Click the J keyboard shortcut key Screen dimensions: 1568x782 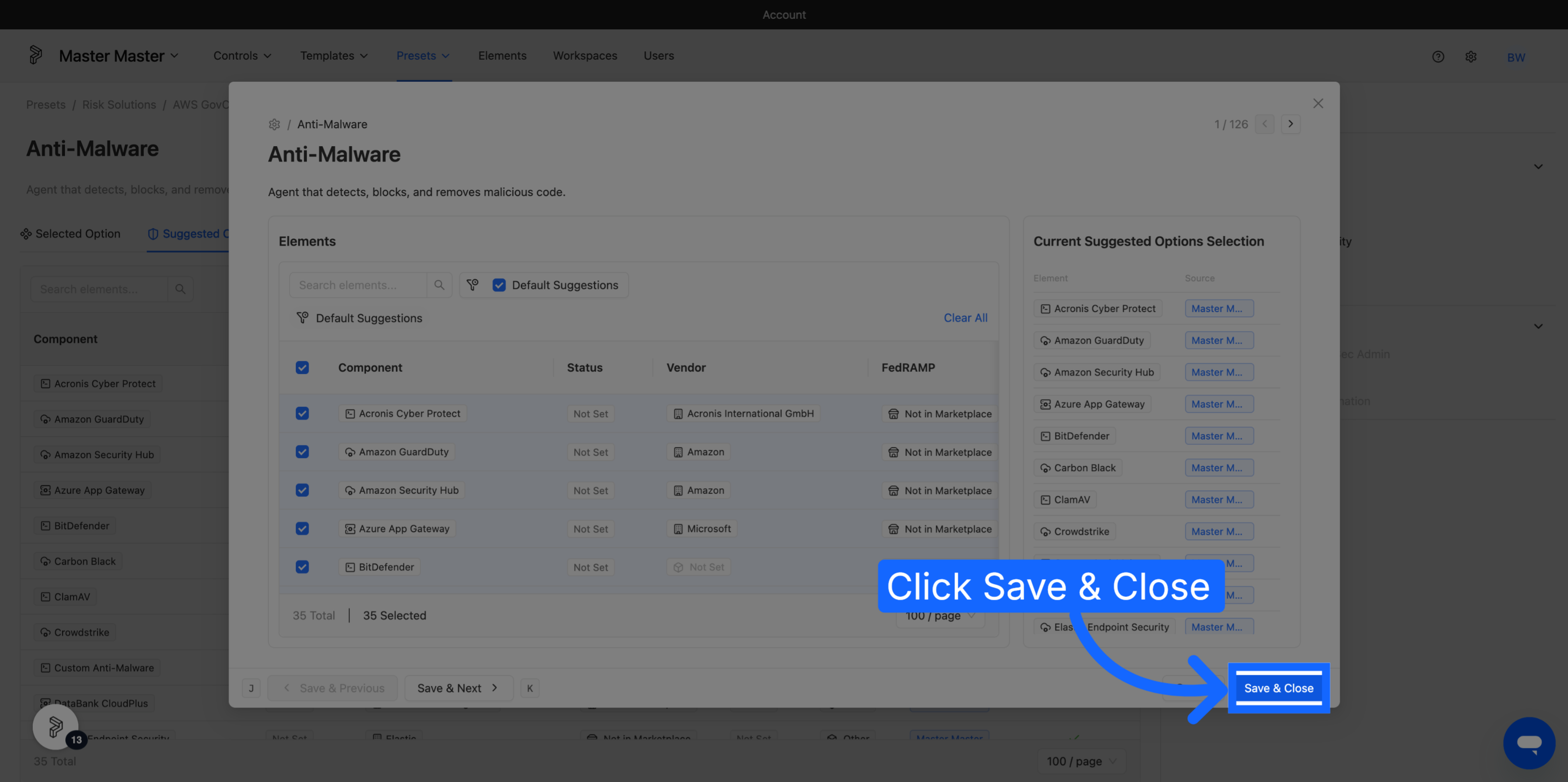click(x=251, y=688)
